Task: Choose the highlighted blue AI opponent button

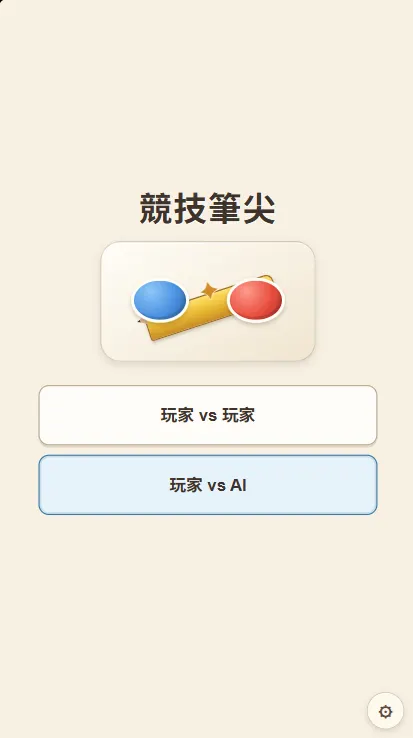Action: pyautogui.click(x=208, y=485)
